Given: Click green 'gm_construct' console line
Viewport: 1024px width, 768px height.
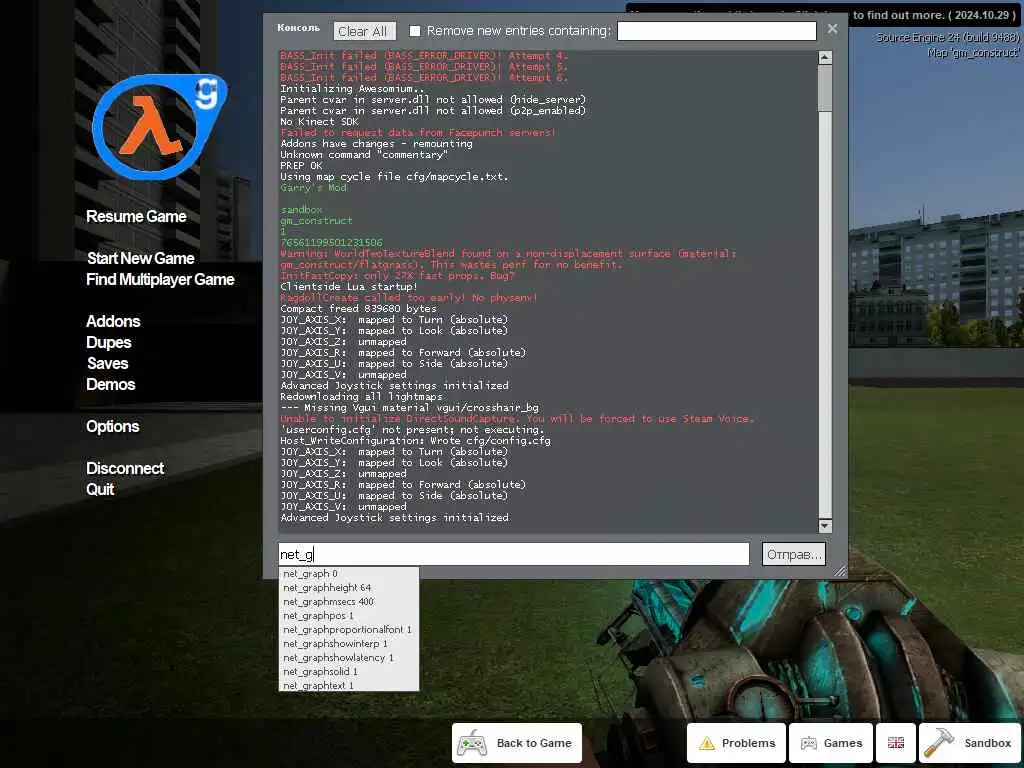Looking at the screenshot, I should click(316, 221).
